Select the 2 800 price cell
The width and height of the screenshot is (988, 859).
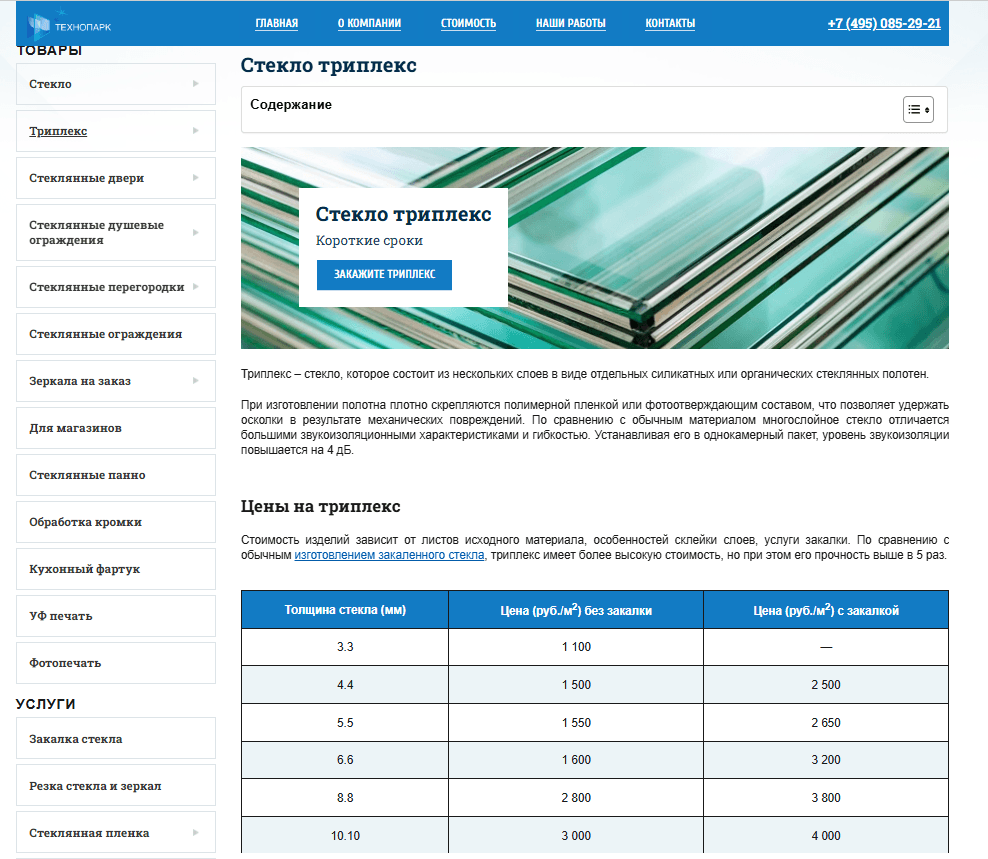pos(576,798)
